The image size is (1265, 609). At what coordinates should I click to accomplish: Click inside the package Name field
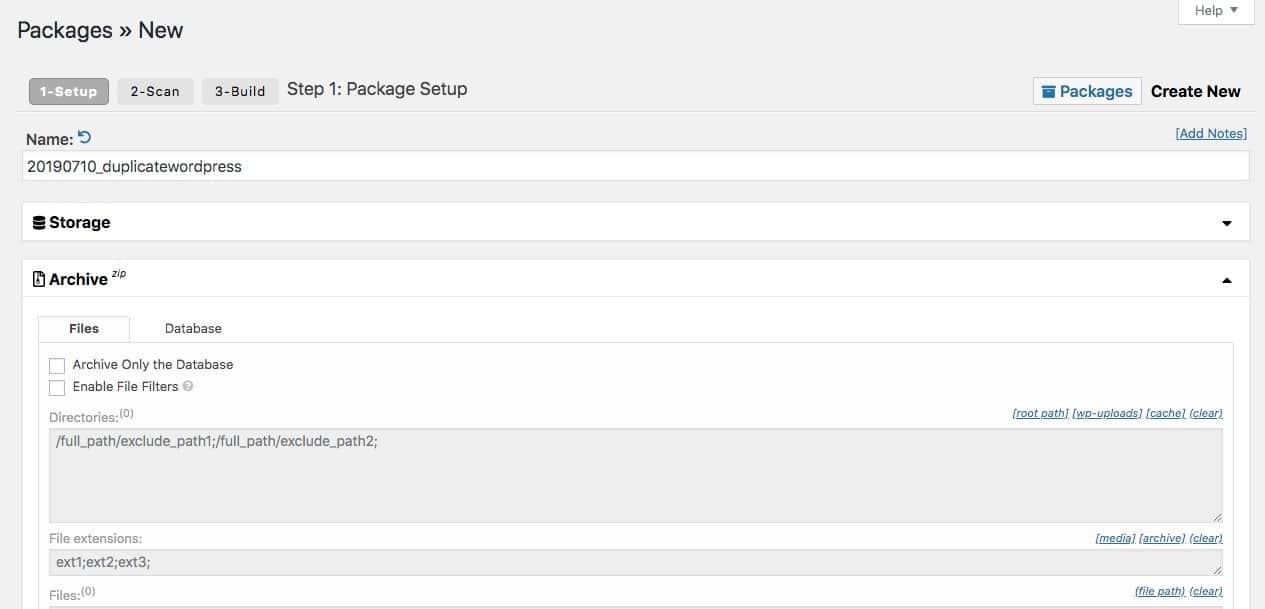630,167
